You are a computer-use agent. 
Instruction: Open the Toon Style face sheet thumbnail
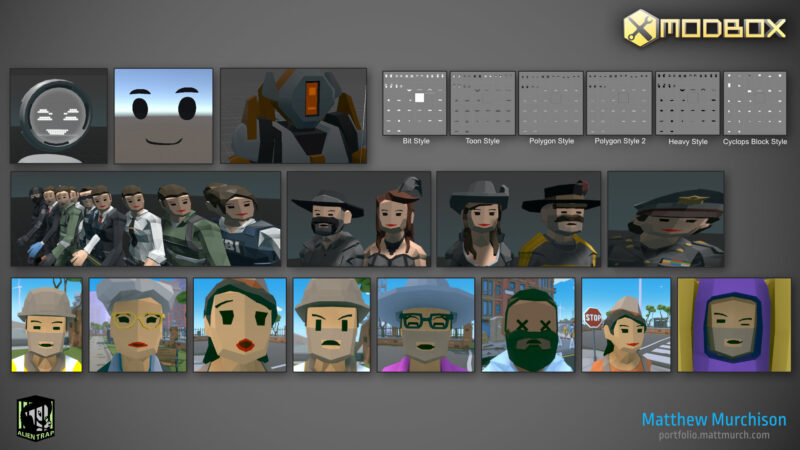(483, 103)
